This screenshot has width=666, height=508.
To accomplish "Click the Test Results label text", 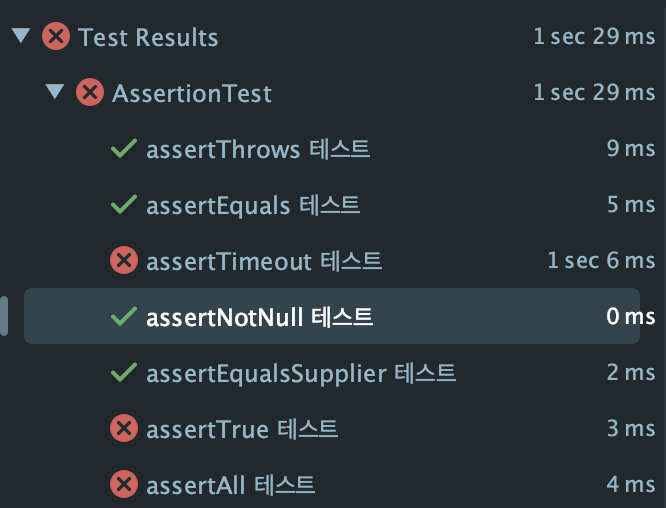I will point(148,37).
